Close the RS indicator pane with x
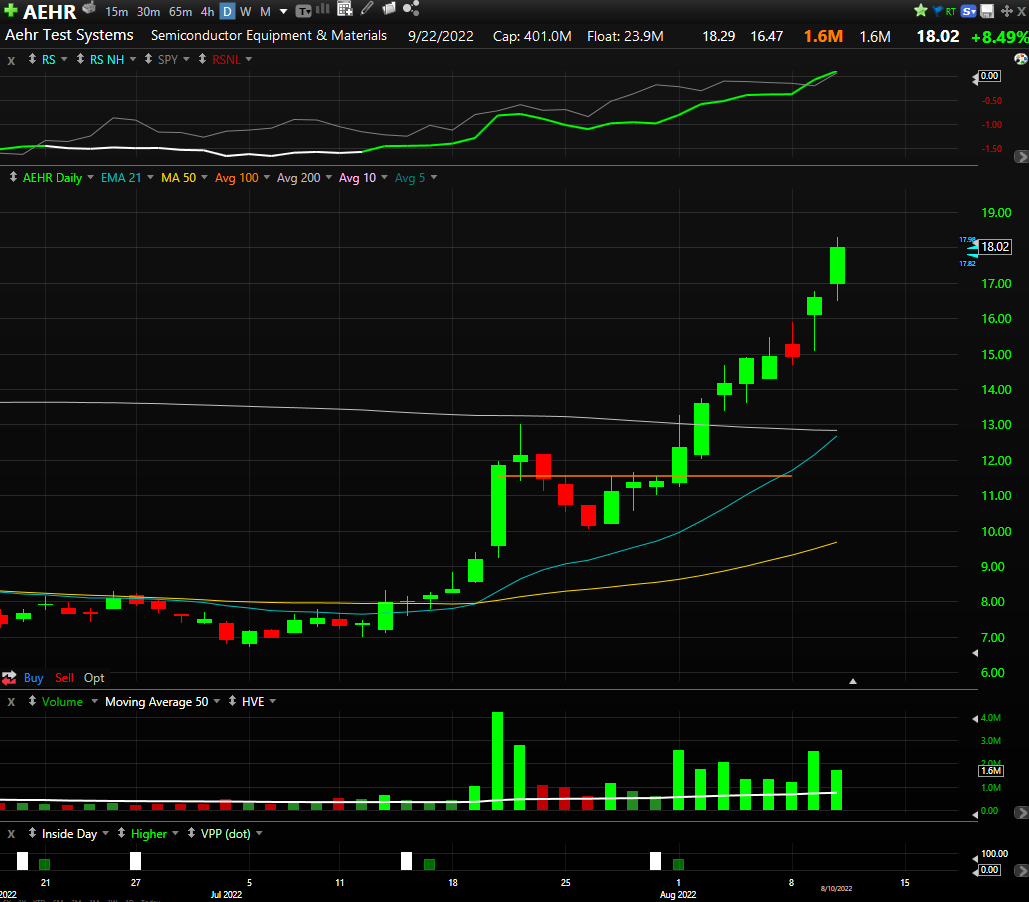Image resolution: width=1029 pixels, height=902 pixels. [x=11, y=60]
